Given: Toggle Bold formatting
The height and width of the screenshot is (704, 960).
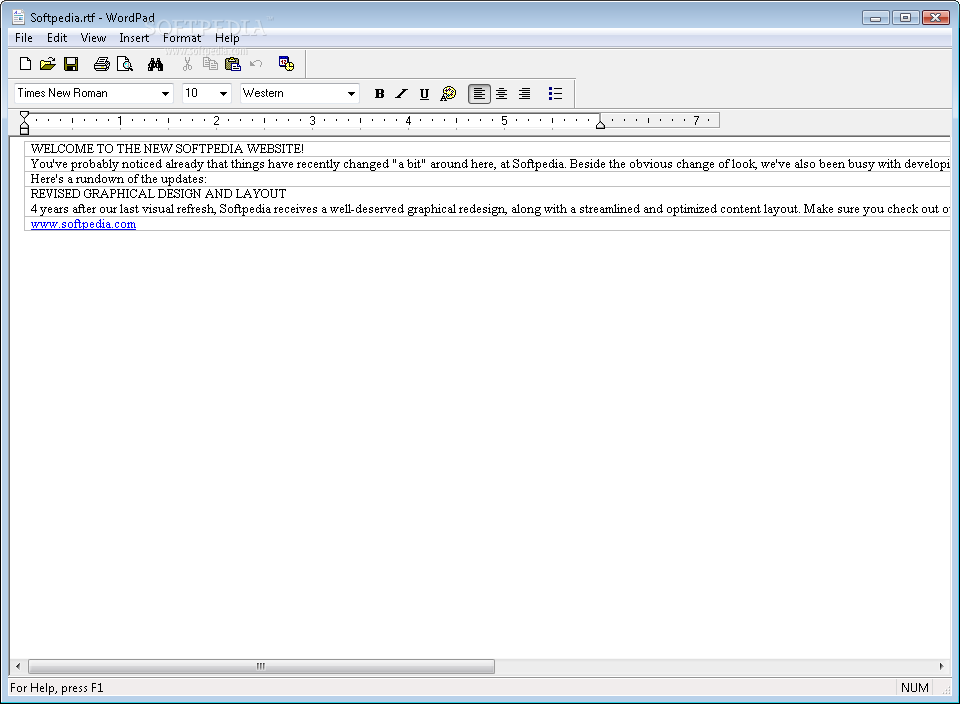Looking at the screenshot, I should coord(379,94).
